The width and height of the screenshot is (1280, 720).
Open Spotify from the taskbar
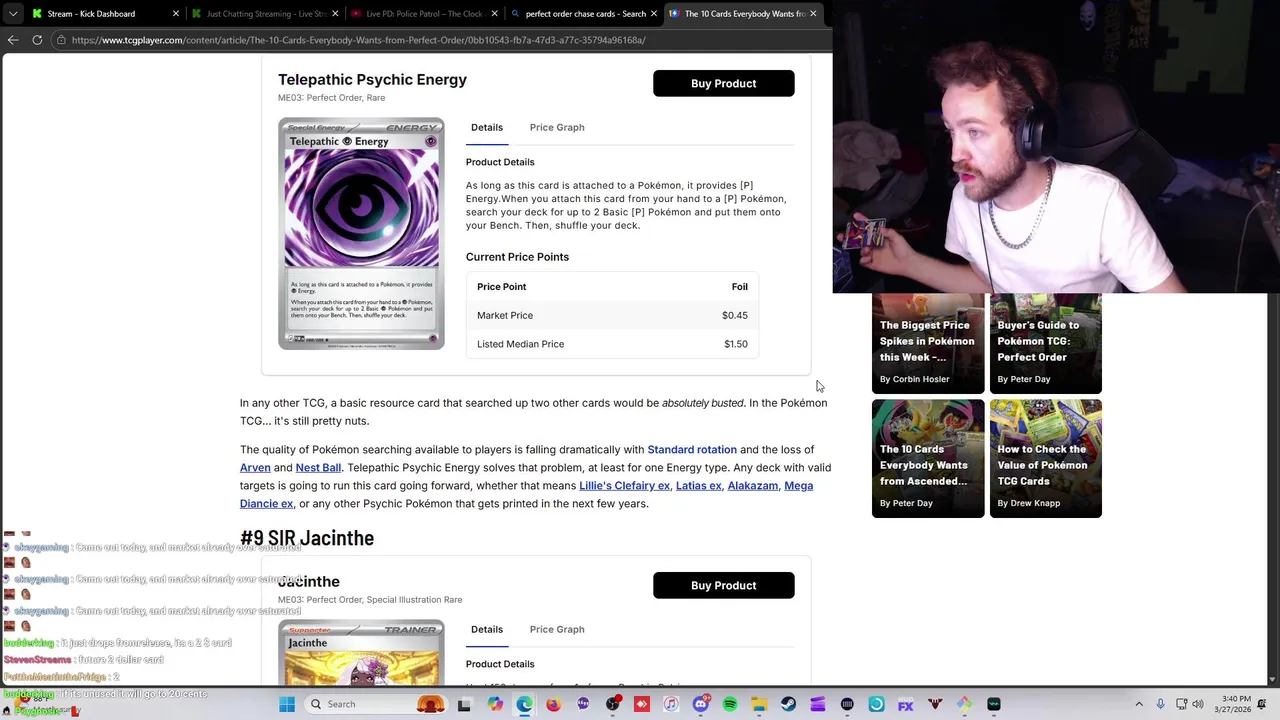tap(730, 704)
